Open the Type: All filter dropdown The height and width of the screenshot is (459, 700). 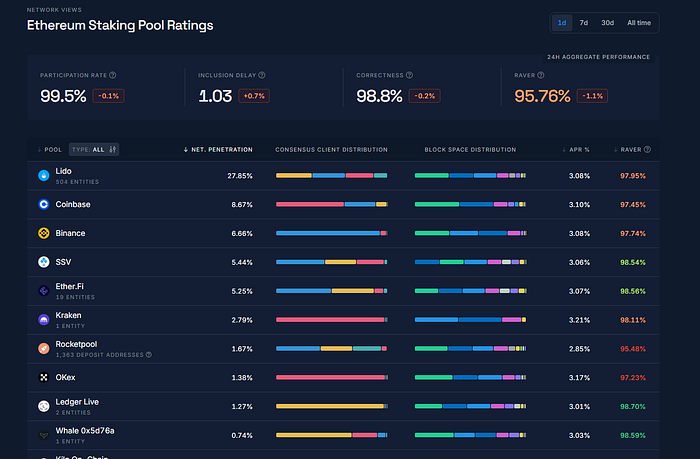pyautogui.click(x=94, y=150)
